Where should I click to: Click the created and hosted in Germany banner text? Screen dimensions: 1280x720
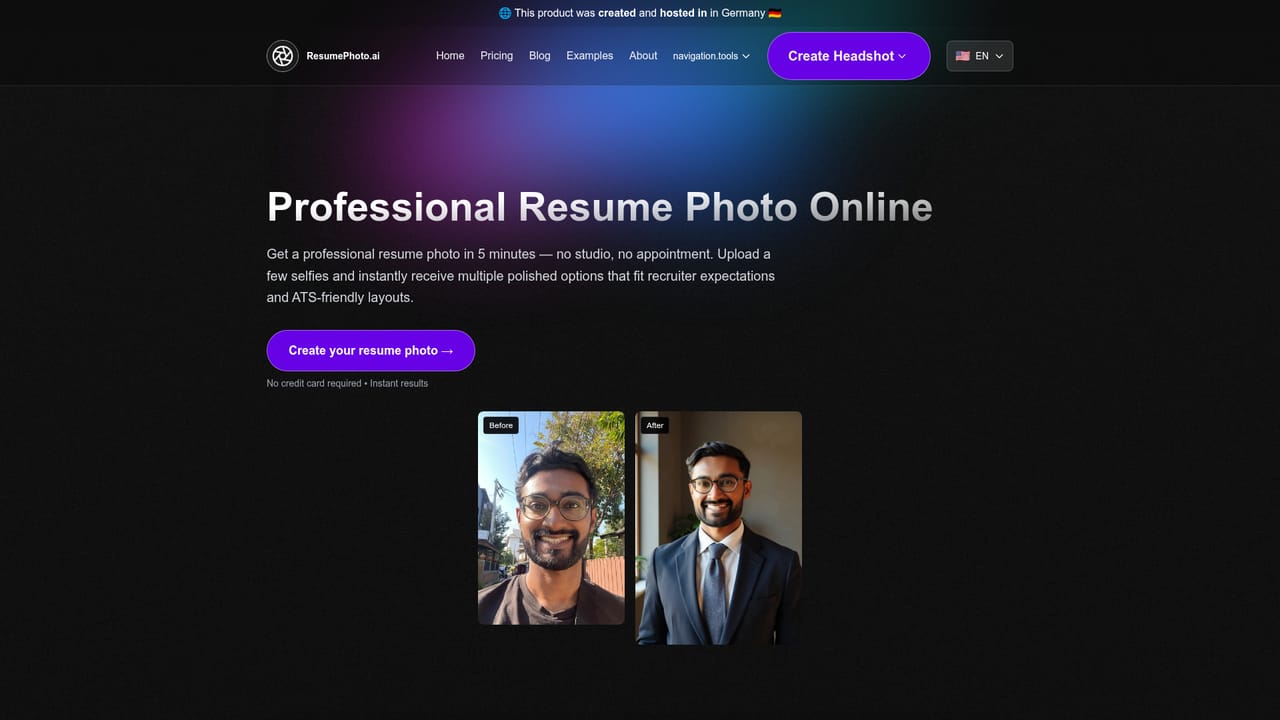pos(640,13)
